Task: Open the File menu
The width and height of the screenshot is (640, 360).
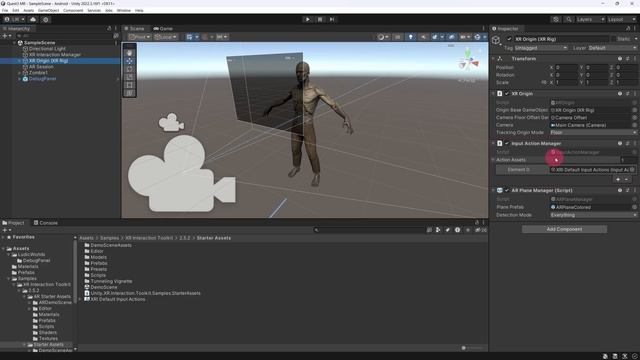Action: tap(5, 10)
